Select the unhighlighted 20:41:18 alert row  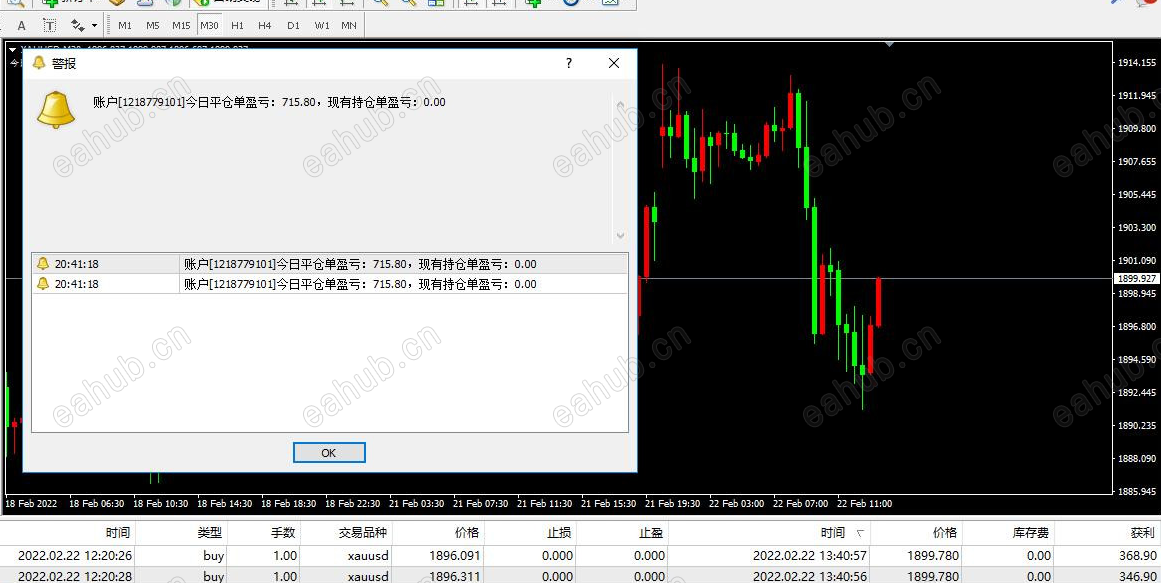(329, 284)
